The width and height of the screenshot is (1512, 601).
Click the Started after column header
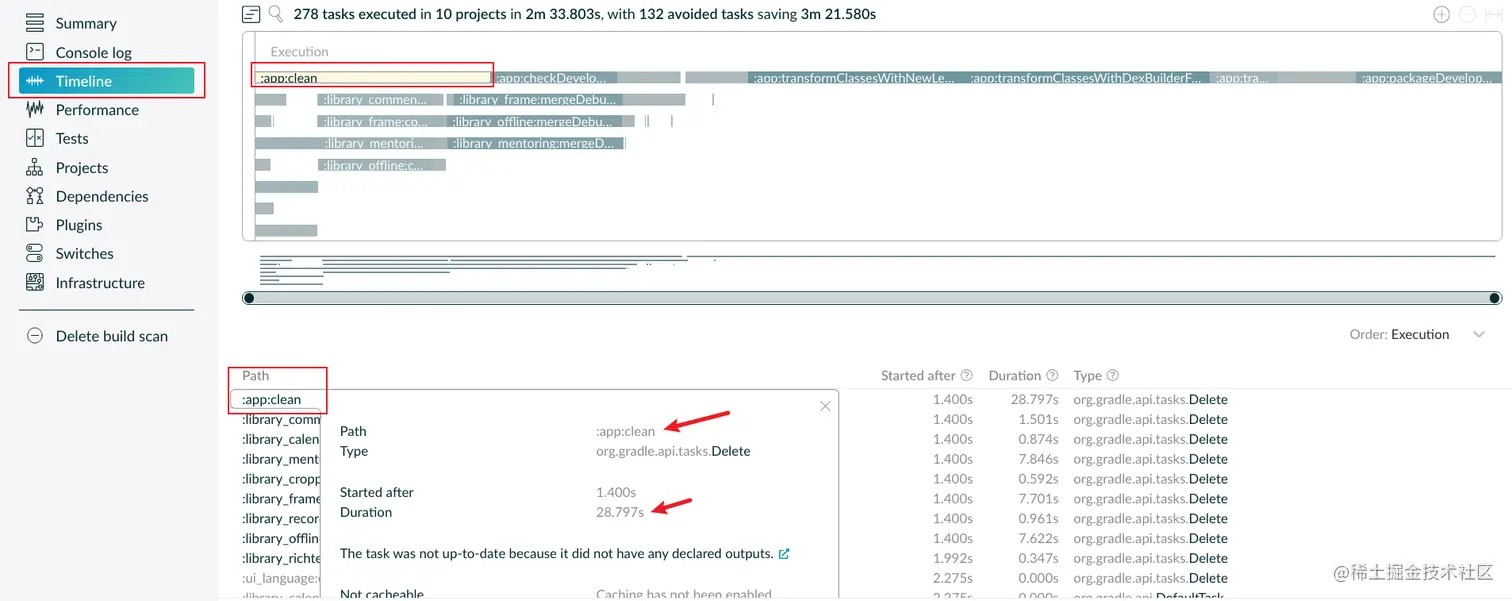click(x=918, y=376)
